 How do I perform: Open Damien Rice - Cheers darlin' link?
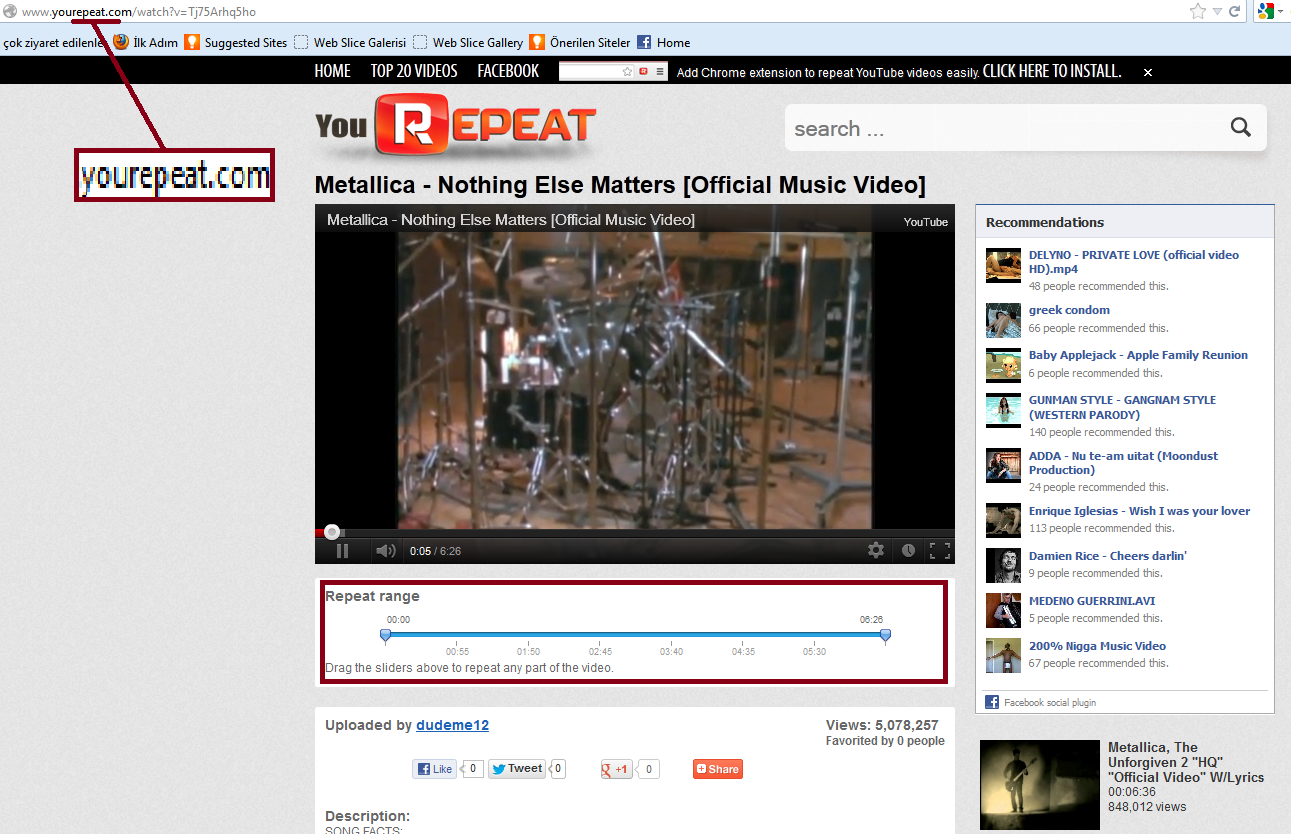(x=1108, y=556)
